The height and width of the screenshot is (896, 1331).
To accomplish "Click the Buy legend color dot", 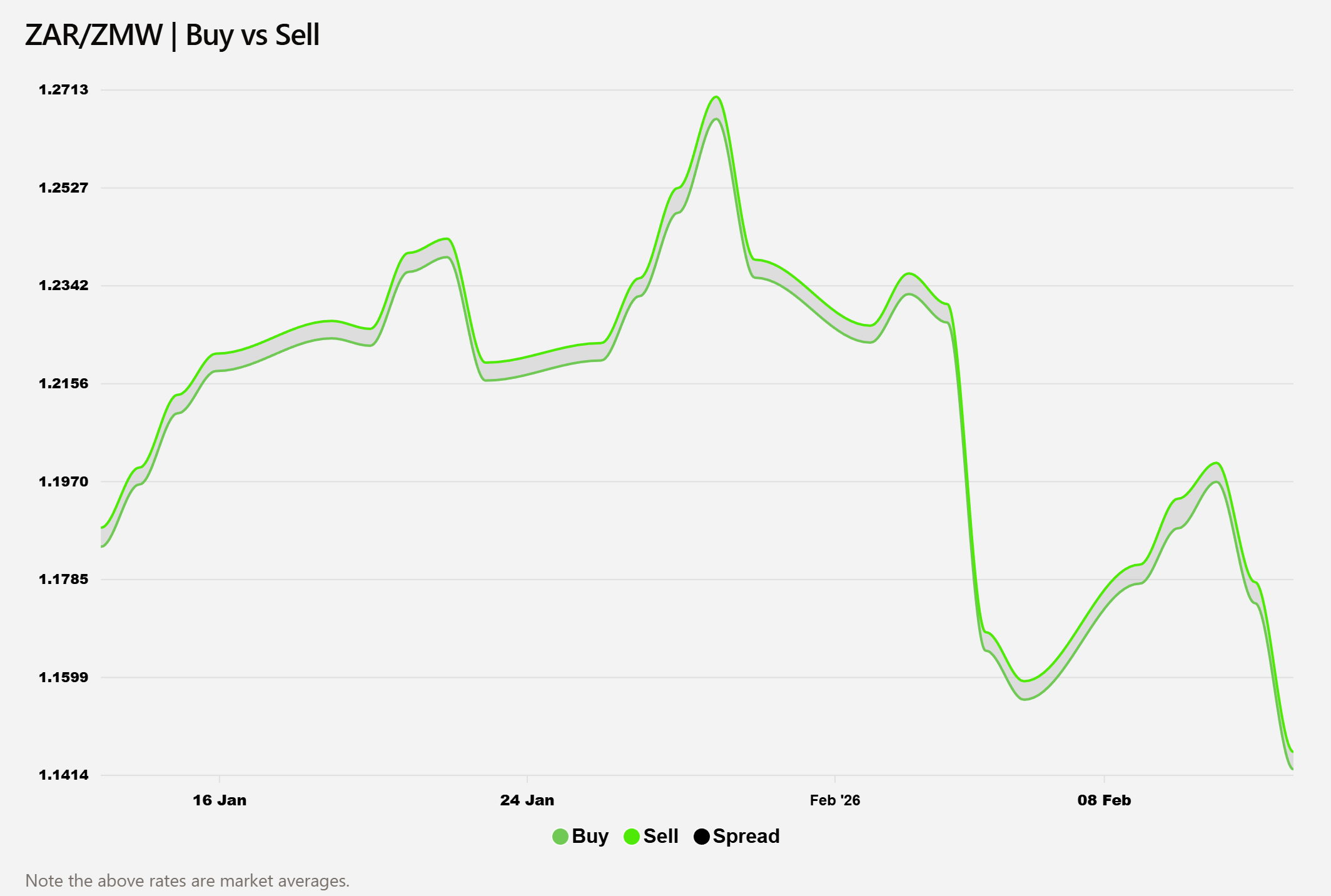I will pos(560,837).
